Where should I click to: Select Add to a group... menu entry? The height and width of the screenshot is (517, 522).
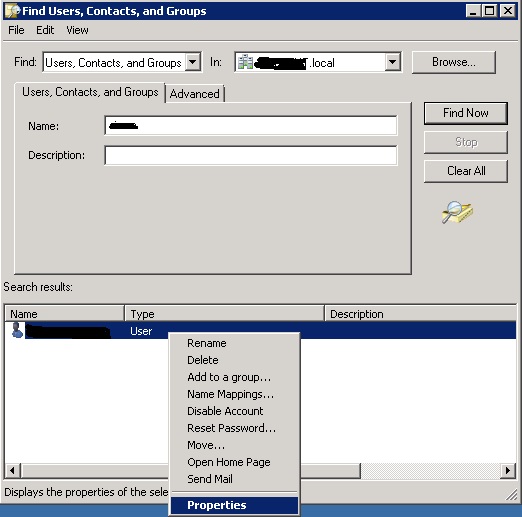tap(234, 377)
